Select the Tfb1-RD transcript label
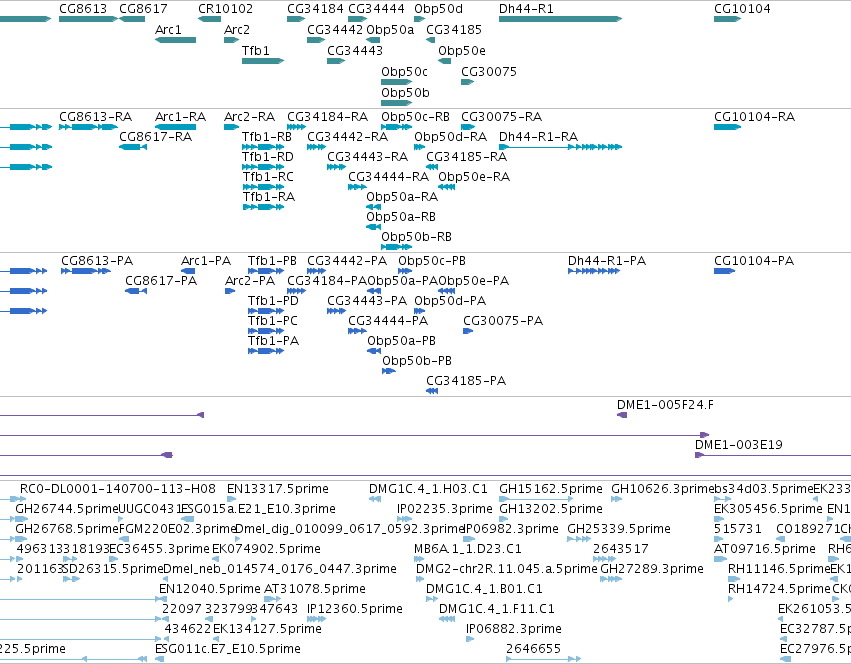The image size is (851, 664). (268, 157)
